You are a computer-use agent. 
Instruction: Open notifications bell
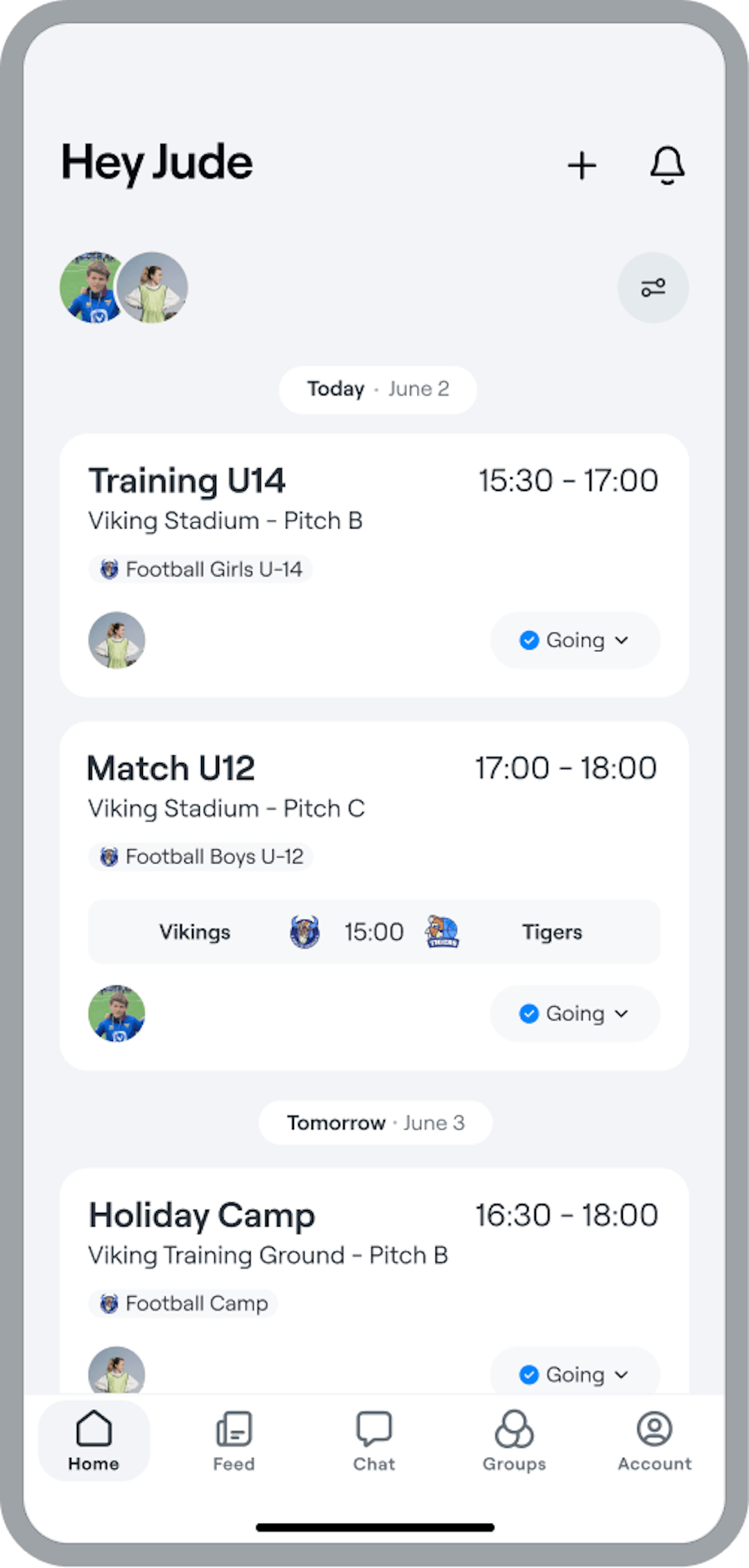[x=667, y=165]
